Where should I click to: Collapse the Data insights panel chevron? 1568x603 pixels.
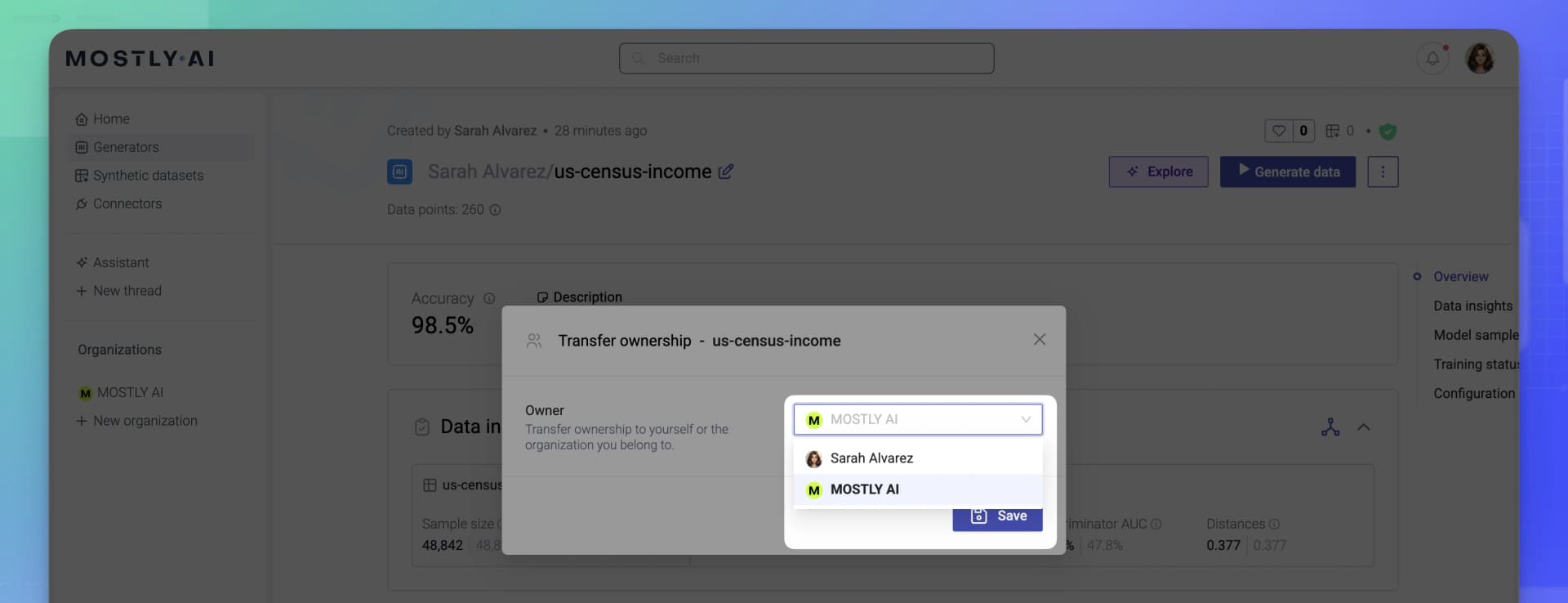[1364, 427]
